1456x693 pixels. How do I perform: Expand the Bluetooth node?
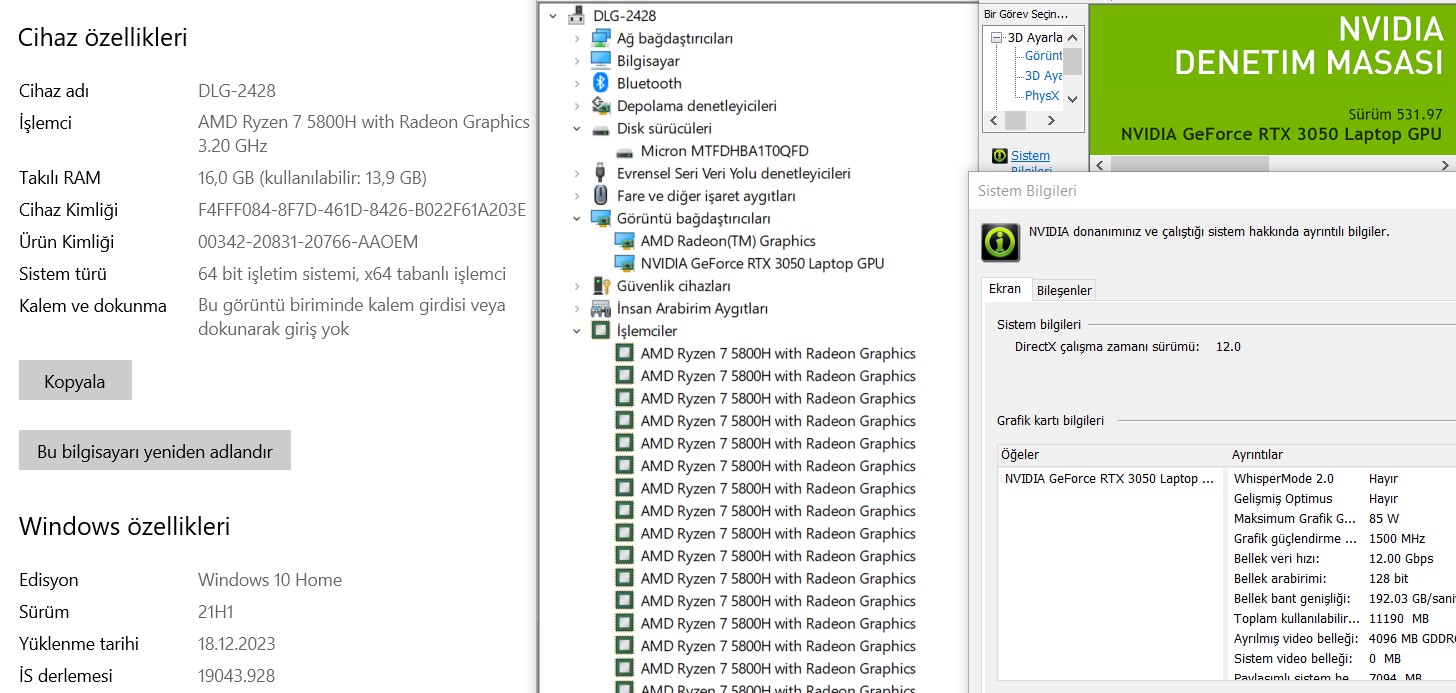[x=577, y=83]
